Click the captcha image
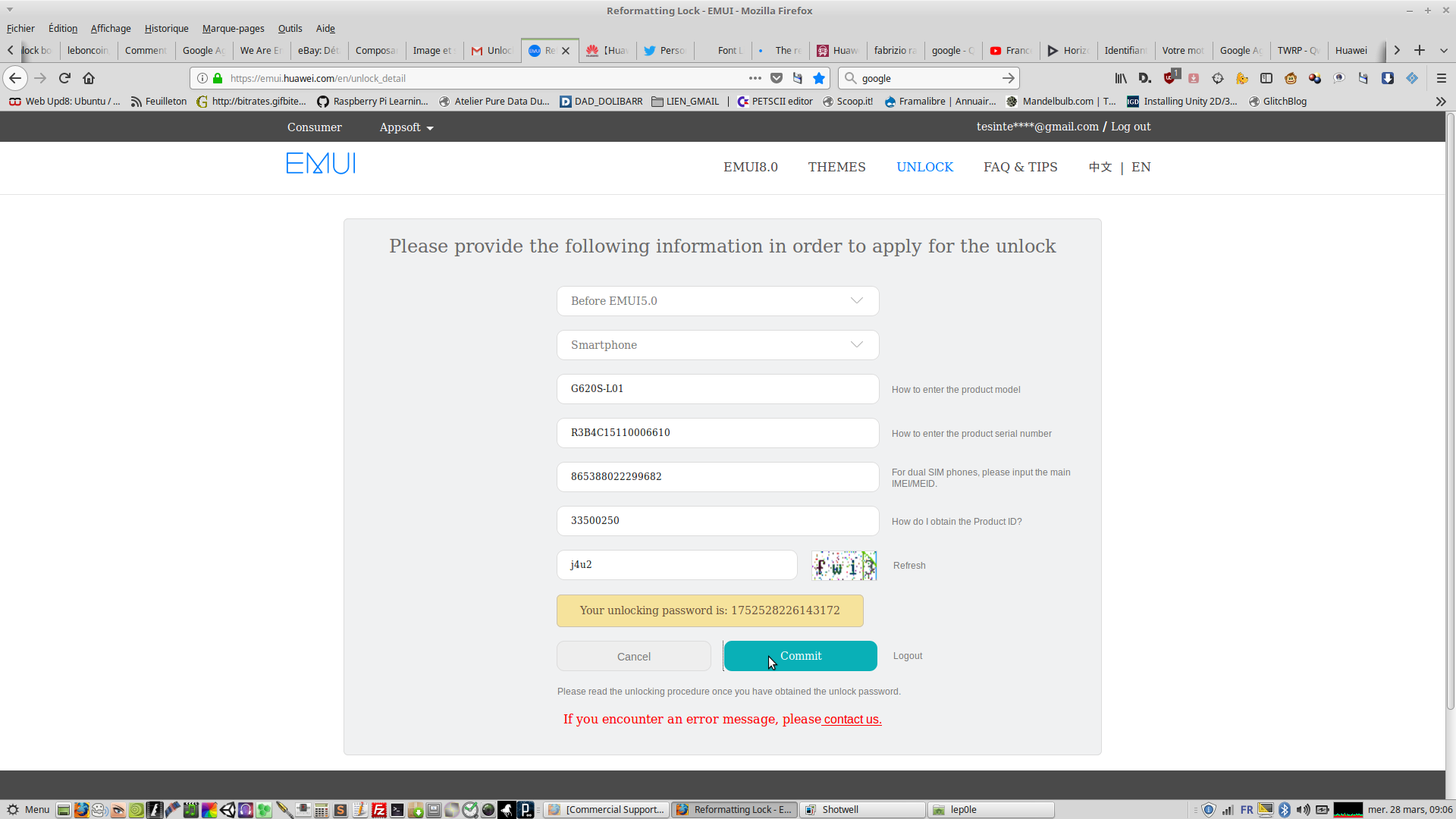Screen dimensions: 1456x819 tap(844, 566)
